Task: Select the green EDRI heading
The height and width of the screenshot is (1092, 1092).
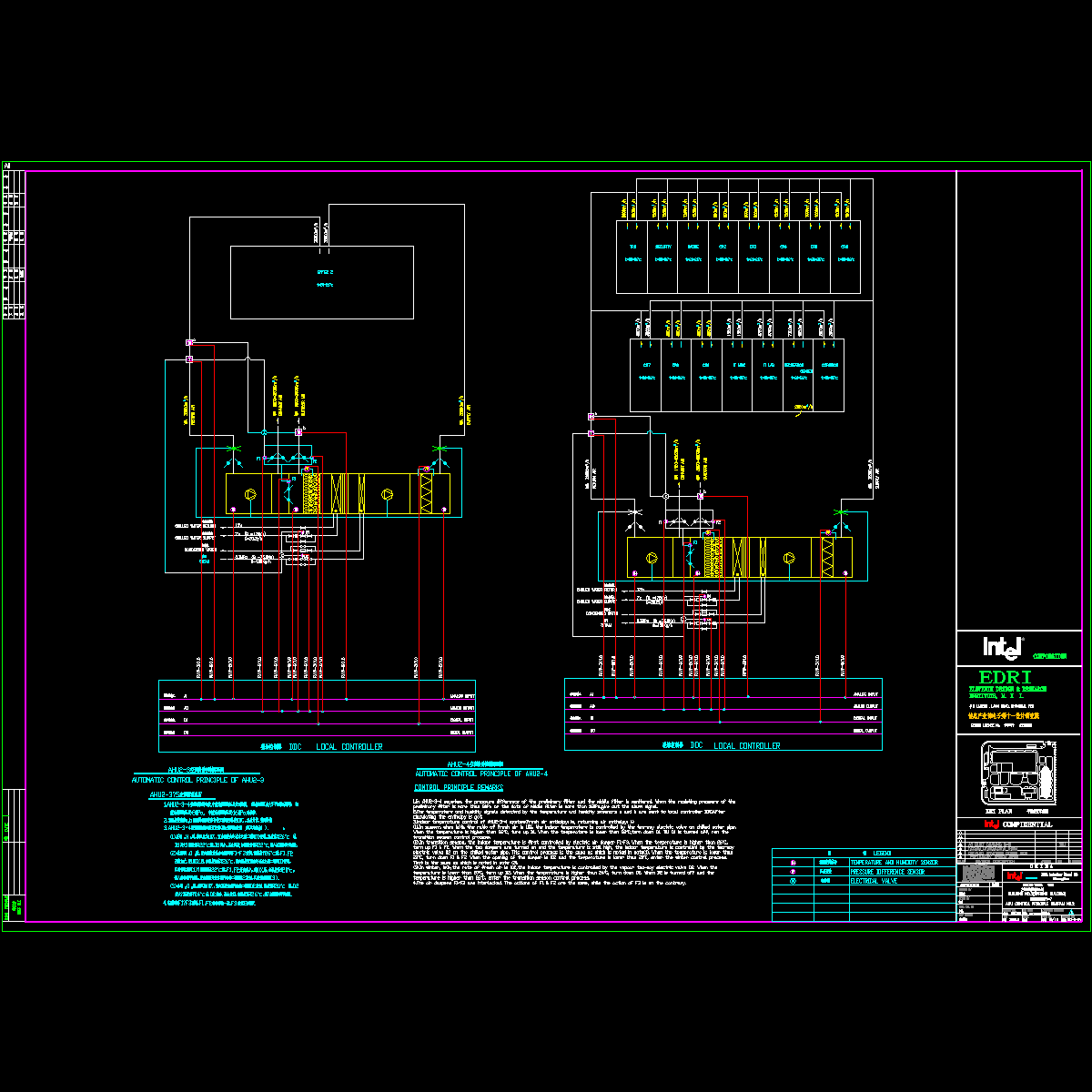Action: pyautogui.click(x=1005, y=677)
